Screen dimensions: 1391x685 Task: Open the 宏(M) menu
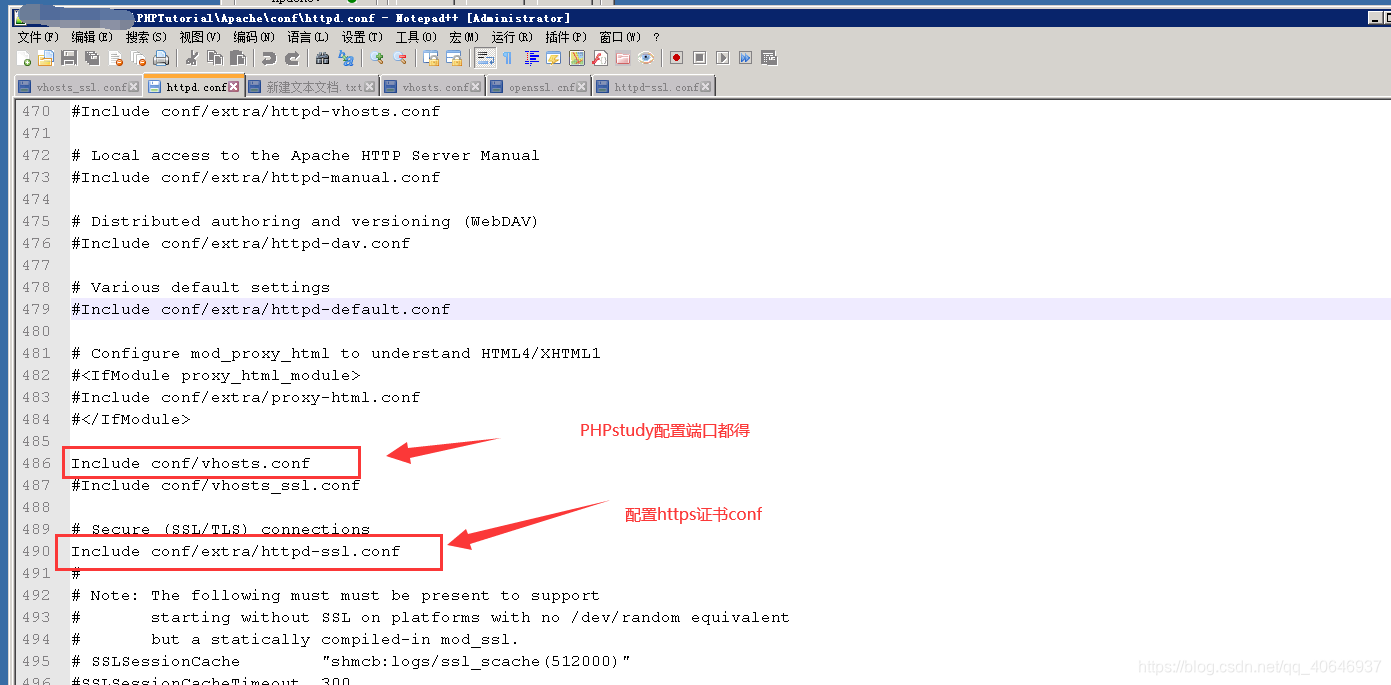click(x=464, y=37)
